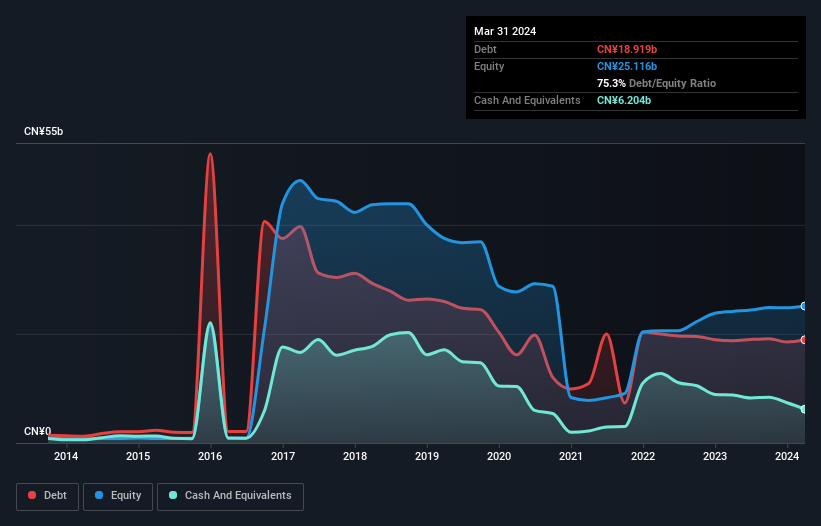Click the CN¥6.204b cash value
This screenshot has height=526, width=821.
(x=624, y=100)
